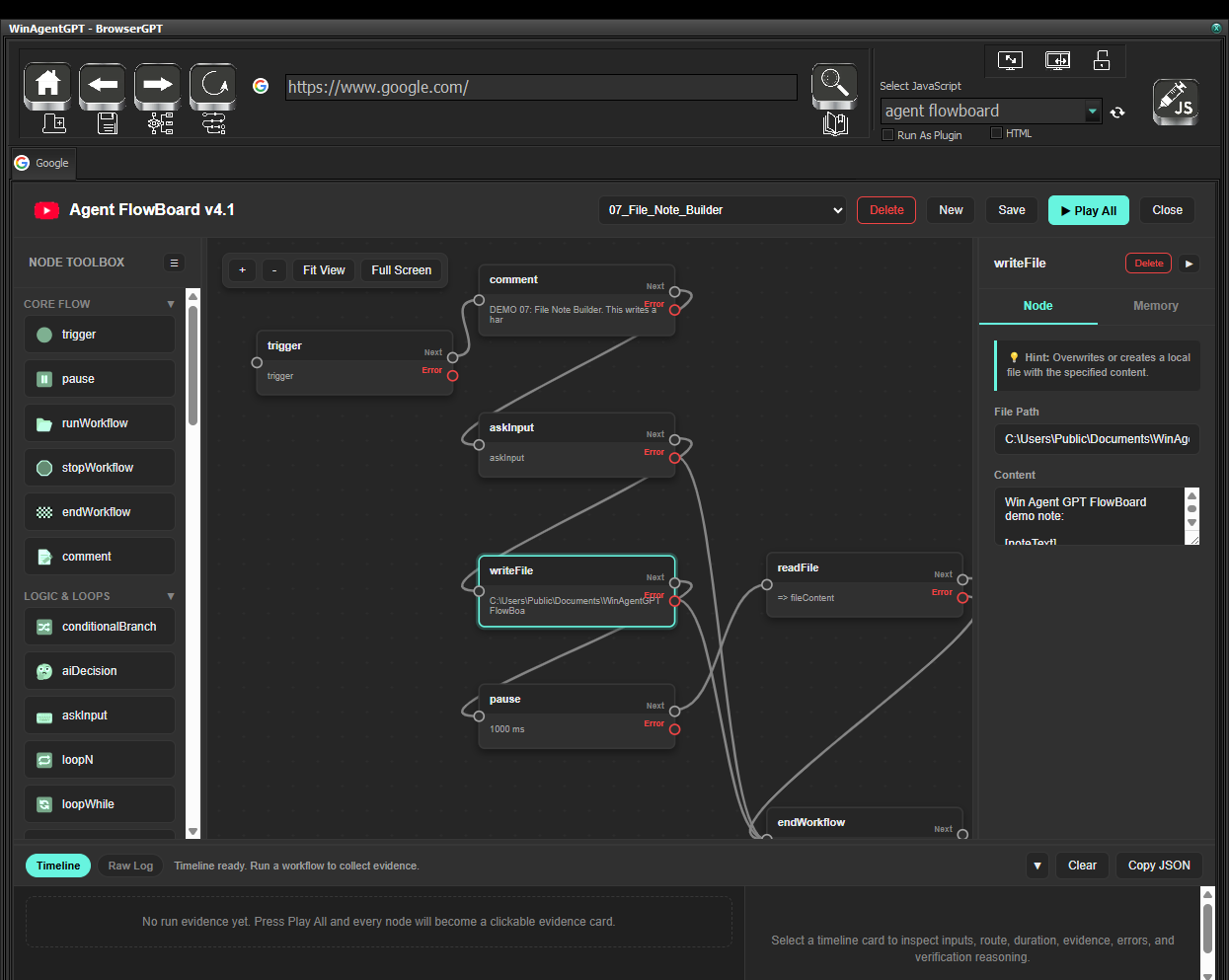This screenshot has height=980, width=1229.
Task: Click the floppy disk save icon
Action: pyautogui.click(x=108, y=123)
